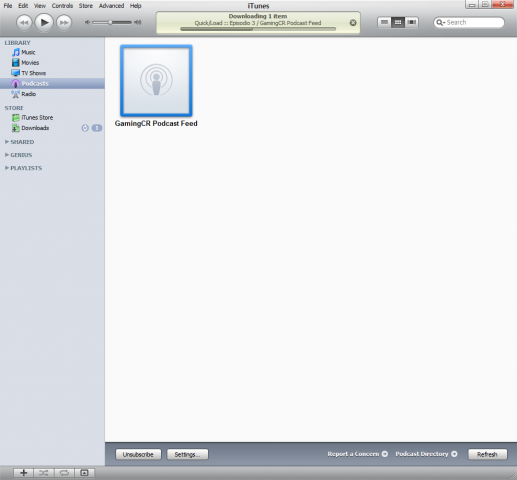517x480 pixels.
Task: Toggle repeat playback icon
Action: click(64, 473)
